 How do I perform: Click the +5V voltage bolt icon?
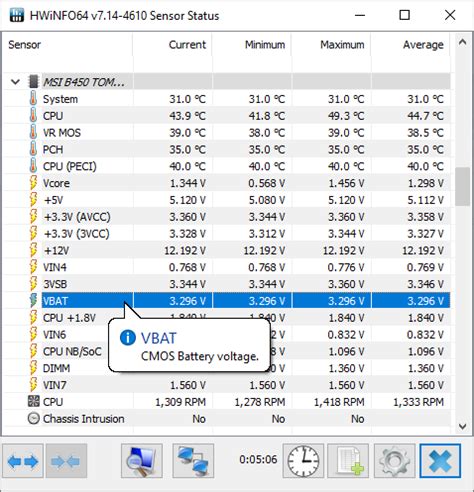point(33,200)
